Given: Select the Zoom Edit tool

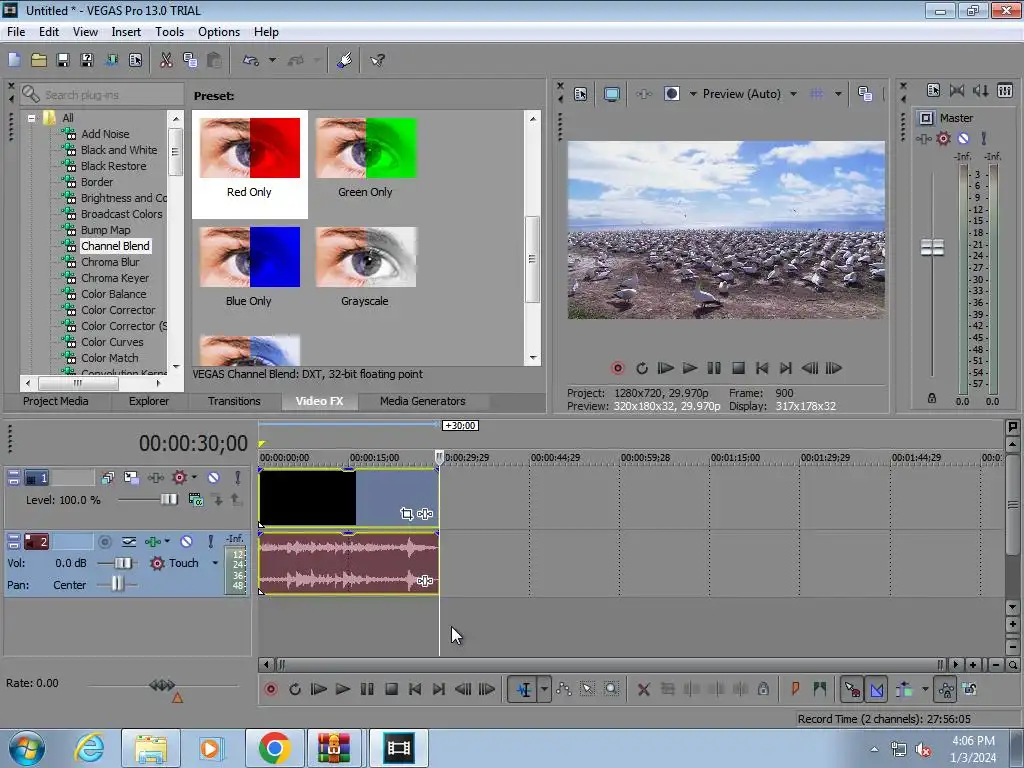Looking at the screenshot, I should pyautogui.click(x=611, y=689).
